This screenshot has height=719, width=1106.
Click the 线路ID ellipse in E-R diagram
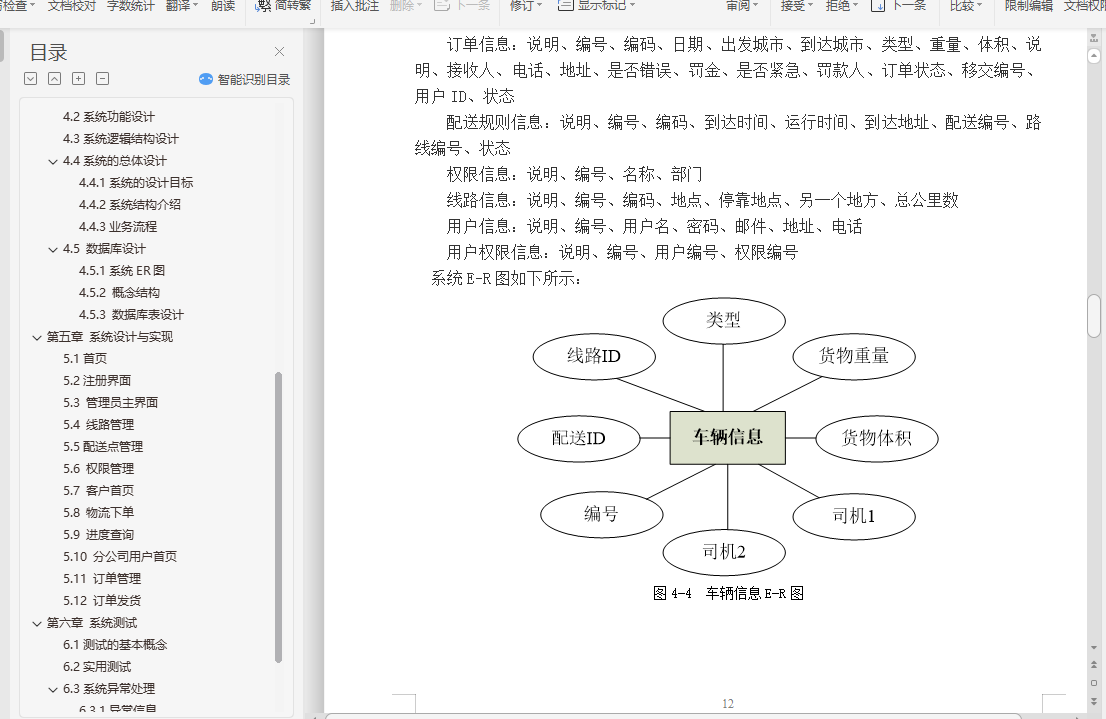[594, 356]
